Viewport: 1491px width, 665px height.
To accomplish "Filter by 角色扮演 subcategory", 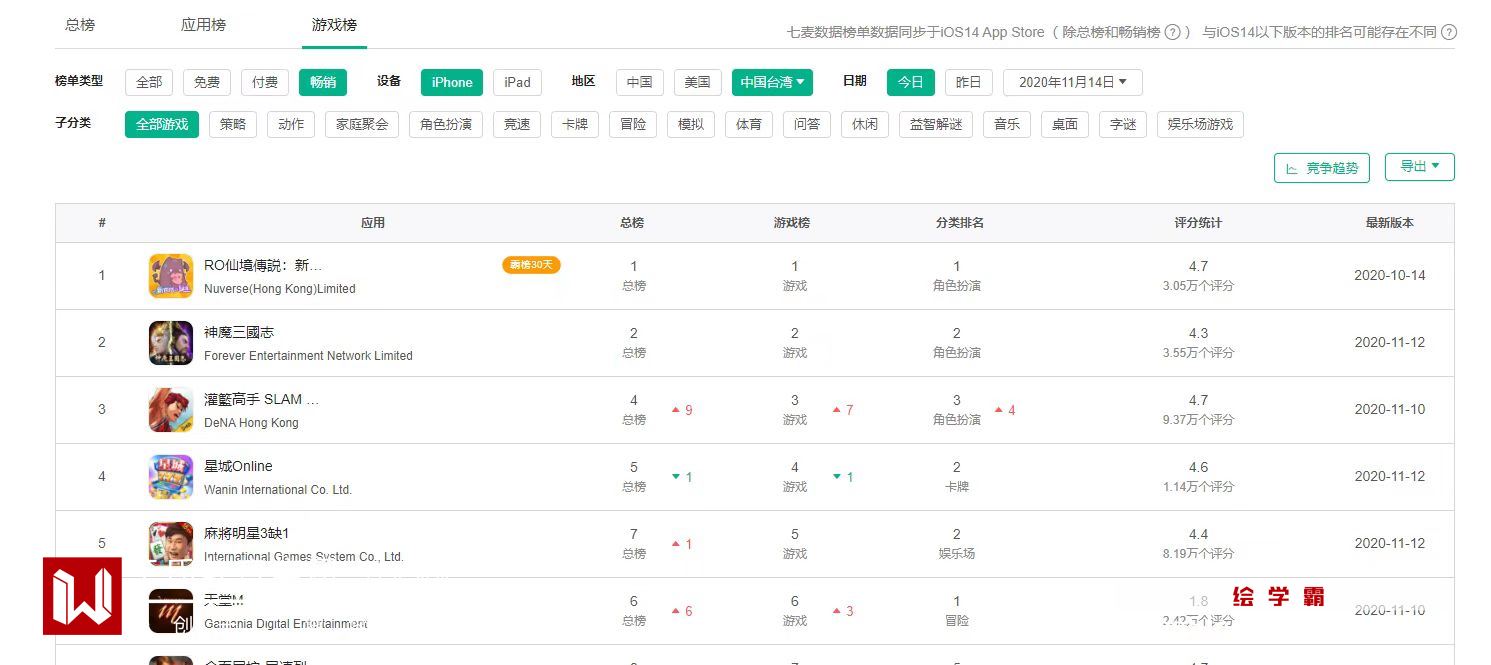I will coord(446,125).
